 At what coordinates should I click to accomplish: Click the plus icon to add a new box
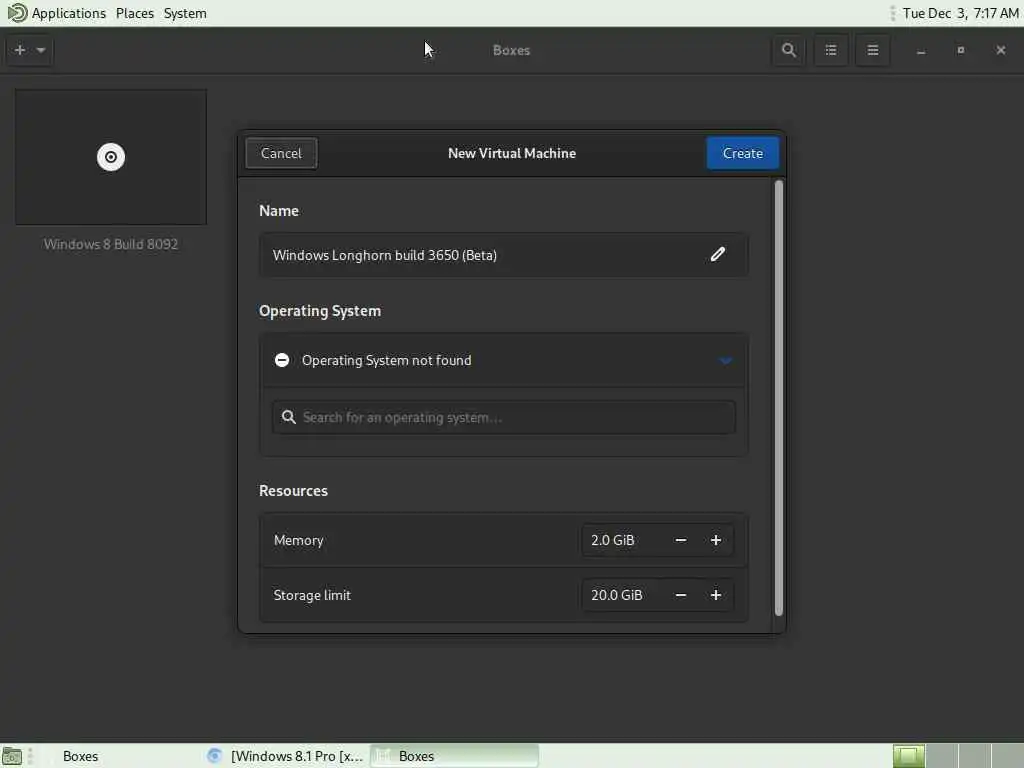pos(20,50)
